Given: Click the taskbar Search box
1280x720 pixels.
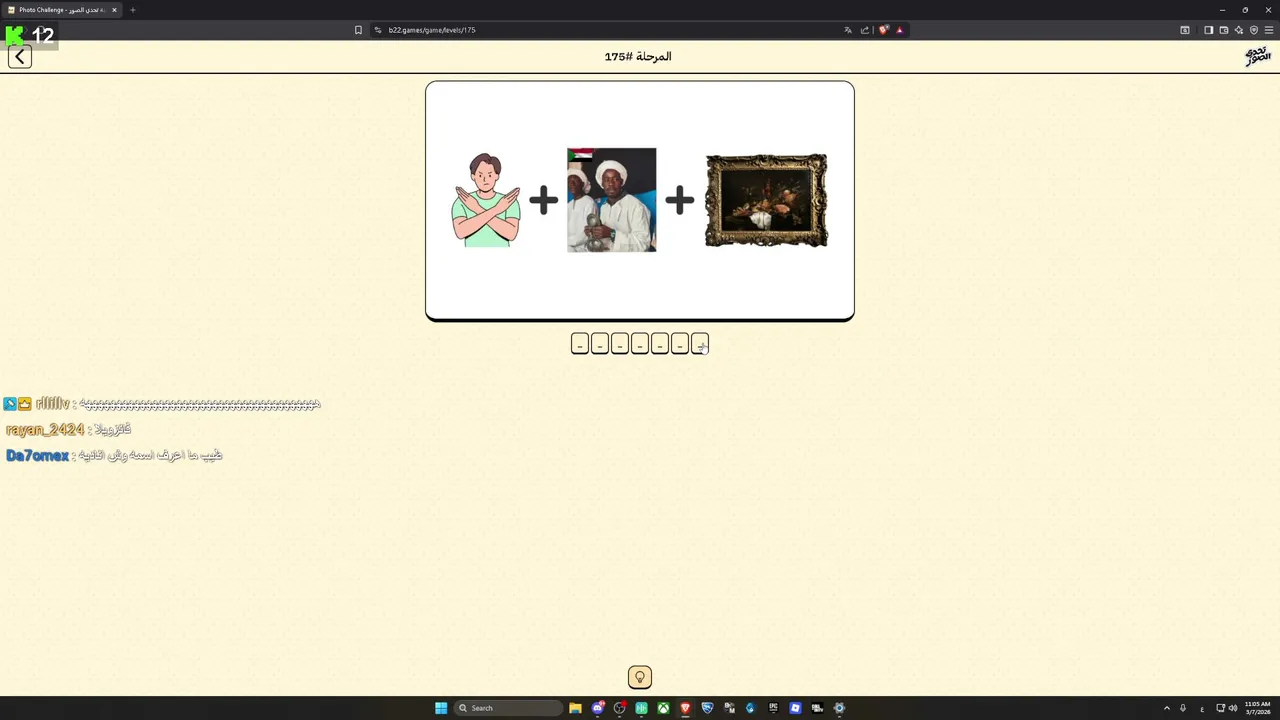Looking at the screenshot, I should pos(507,708).
